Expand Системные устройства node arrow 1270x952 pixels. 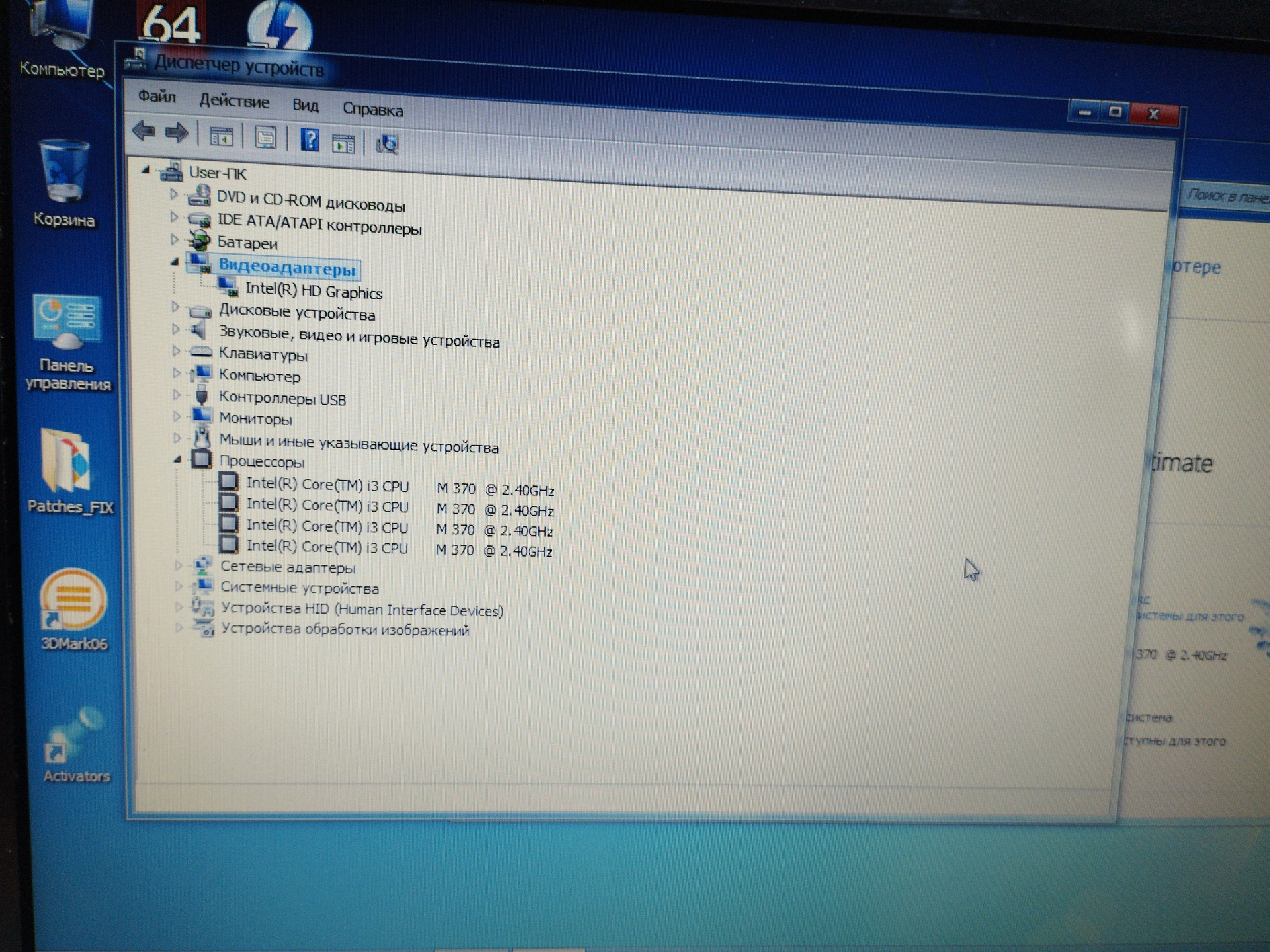pos(179,586)
